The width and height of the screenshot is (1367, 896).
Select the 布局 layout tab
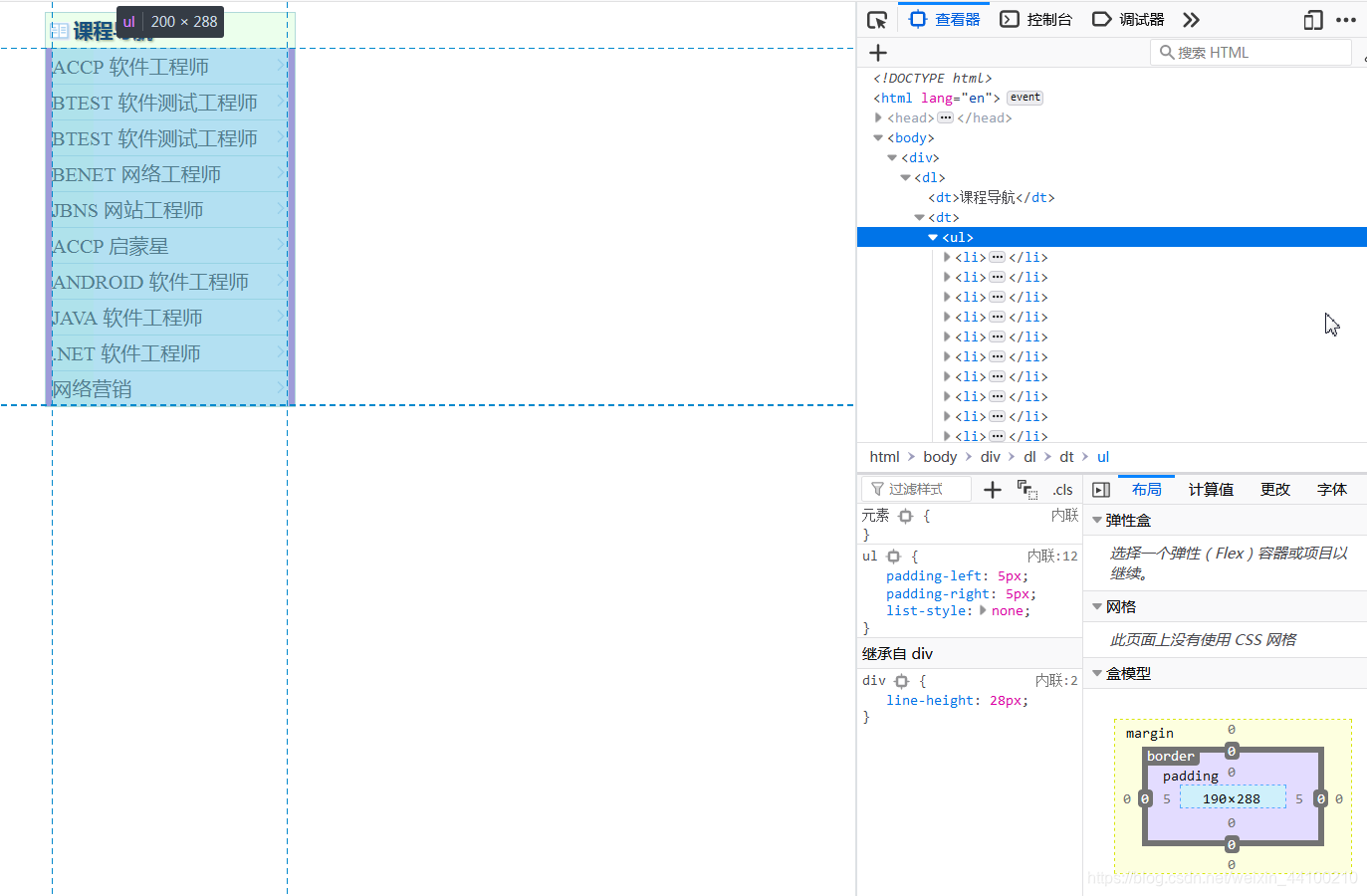tap(1146, 489)
